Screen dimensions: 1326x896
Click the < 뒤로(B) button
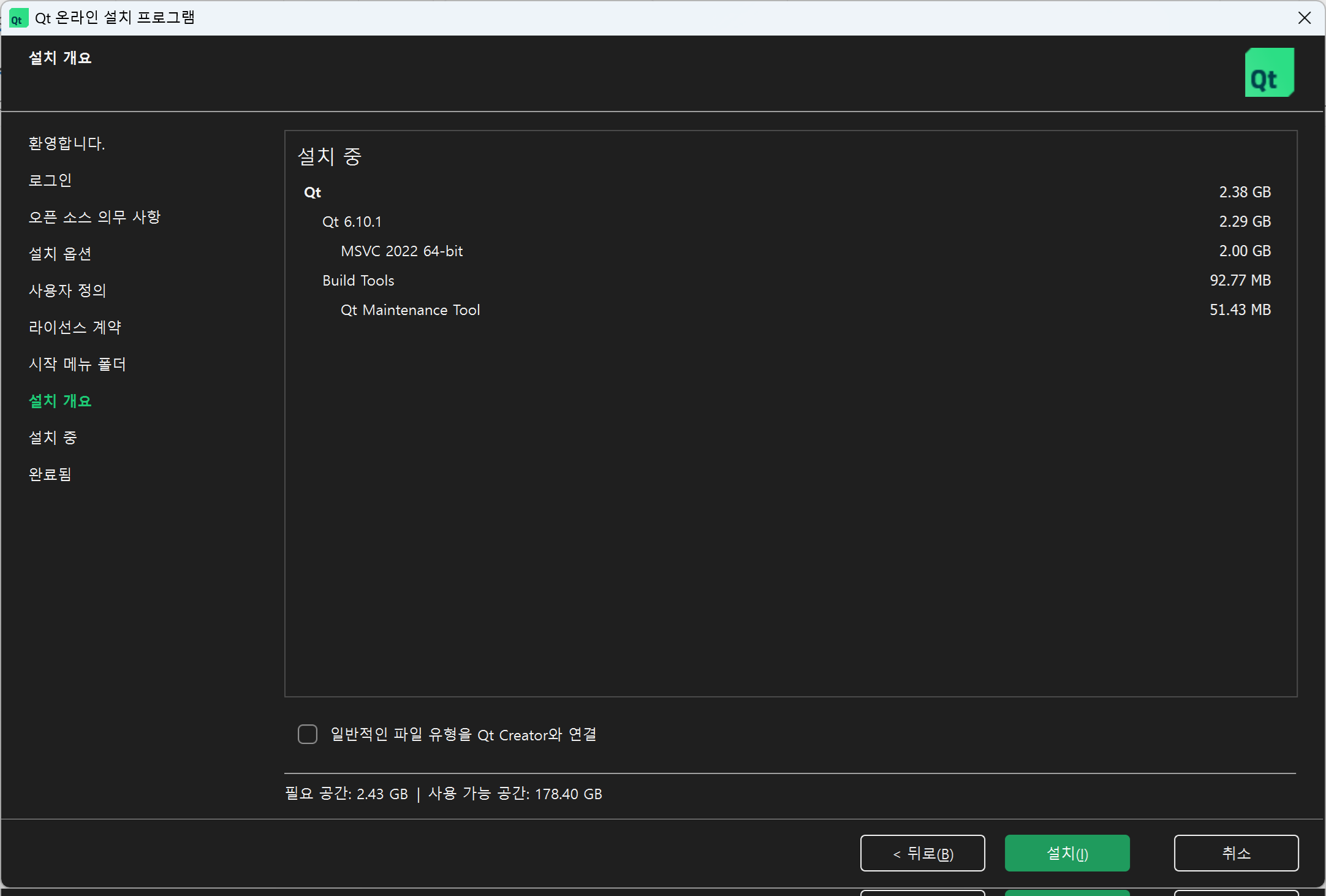click(922, 852)
